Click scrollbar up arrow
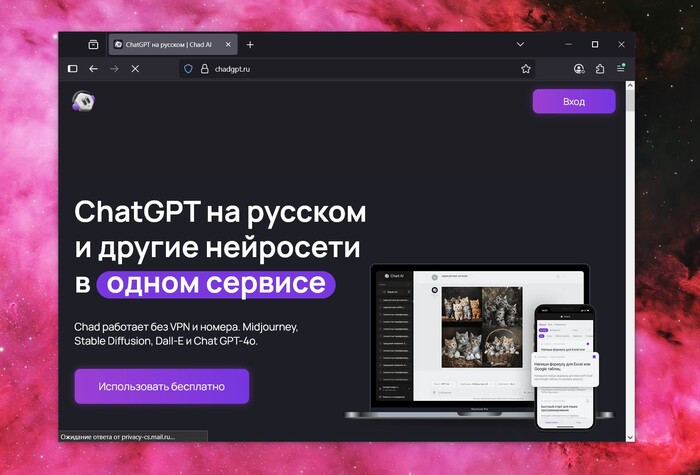700x475 pixels. point(630,85)
